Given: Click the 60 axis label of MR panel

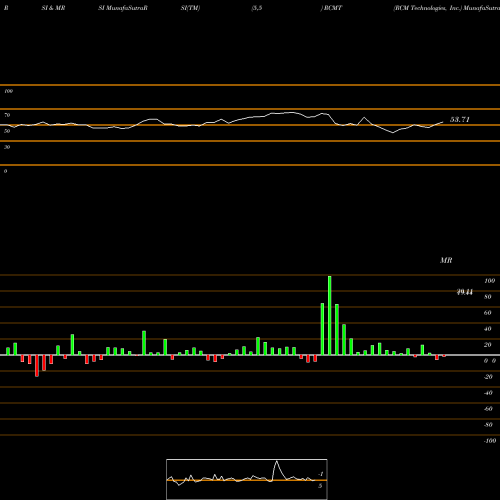Looking at the screenshot, I should coord(488,313).
